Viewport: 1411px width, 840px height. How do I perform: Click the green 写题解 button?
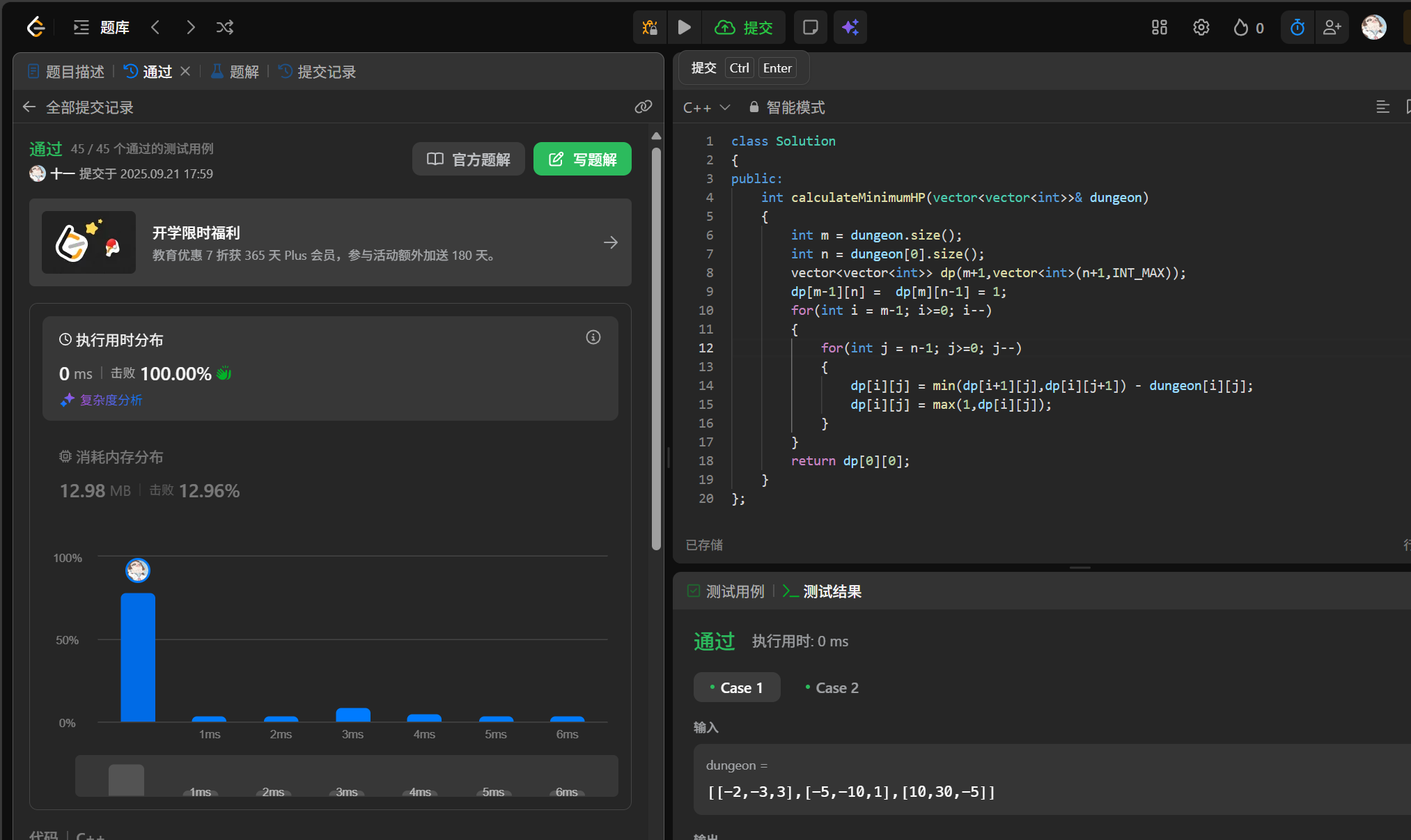point(582,160)
